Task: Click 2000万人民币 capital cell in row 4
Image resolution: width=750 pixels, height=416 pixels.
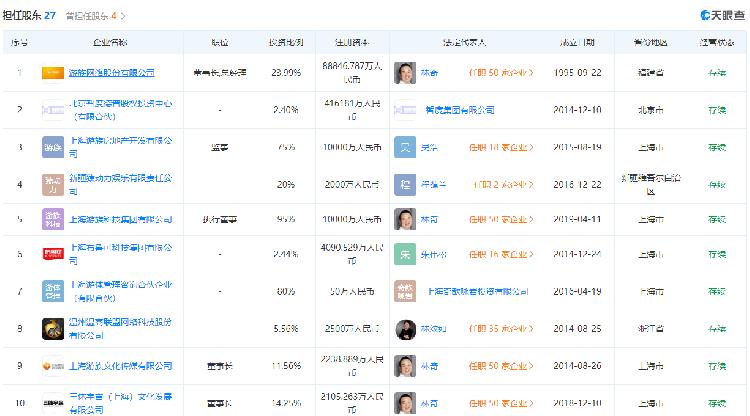Action: coord(352,185)
